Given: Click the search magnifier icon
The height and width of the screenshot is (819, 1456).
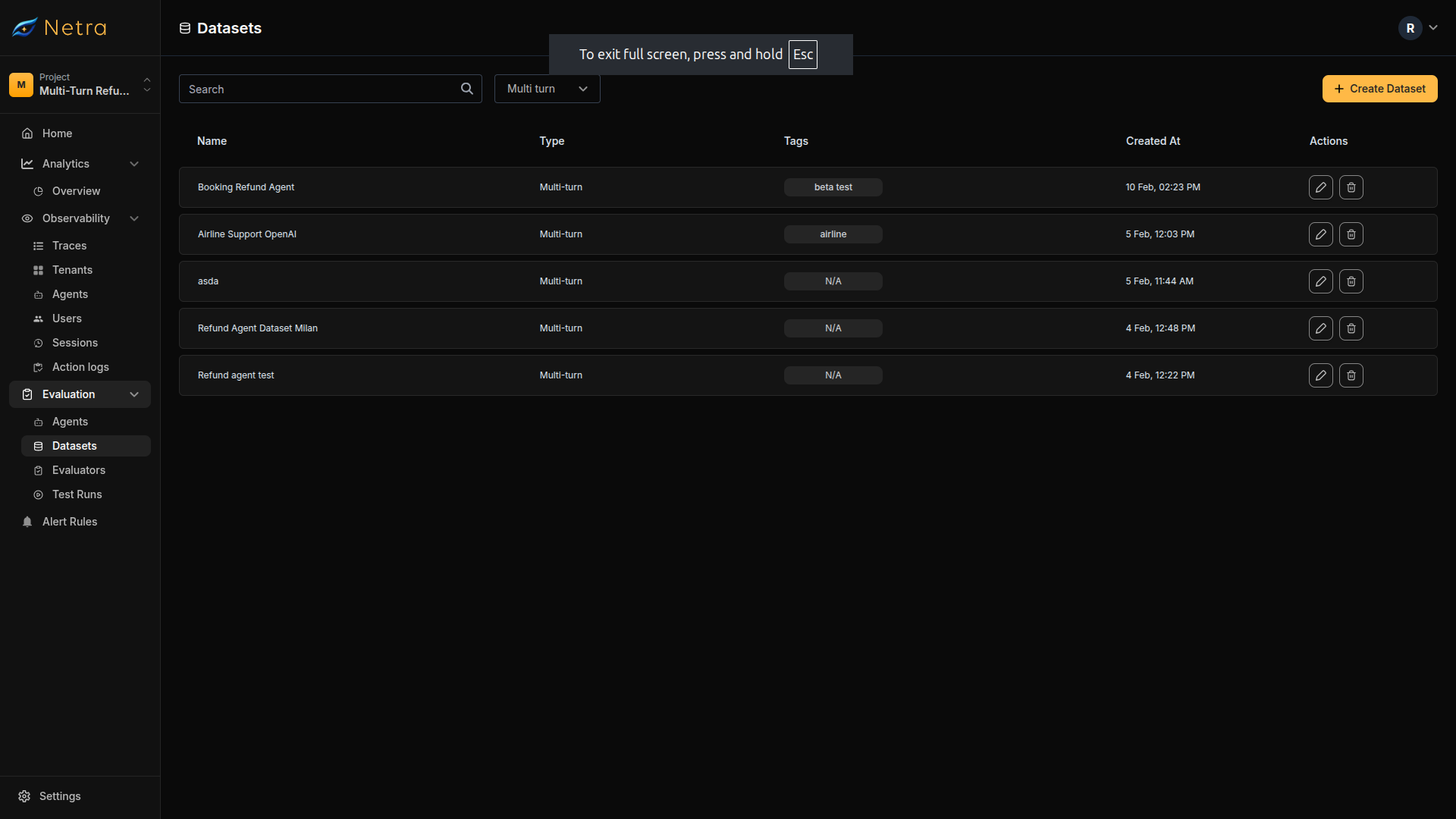Looking at the screenshot, I should pyautogui.click(x=466, y=89).
